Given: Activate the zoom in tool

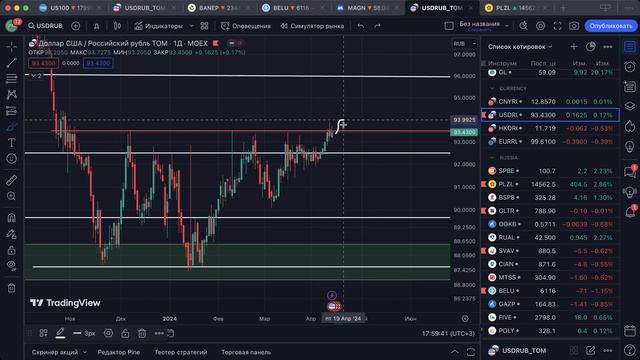Looking at the screenshot, I should point(11,196).
